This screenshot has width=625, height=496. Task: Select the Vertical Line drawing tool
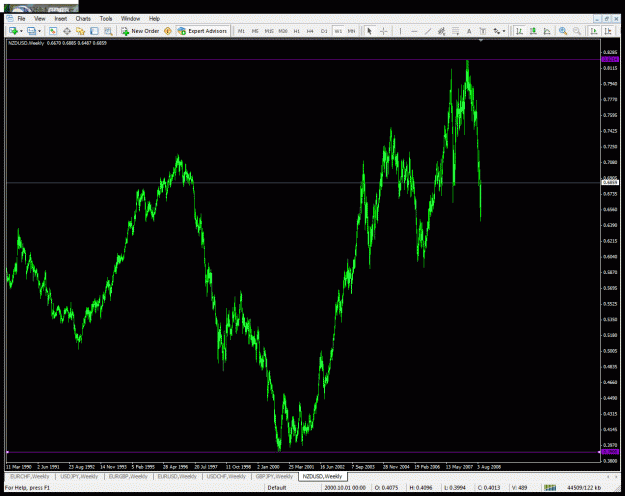pyautogui.click(x=400, y=31)
